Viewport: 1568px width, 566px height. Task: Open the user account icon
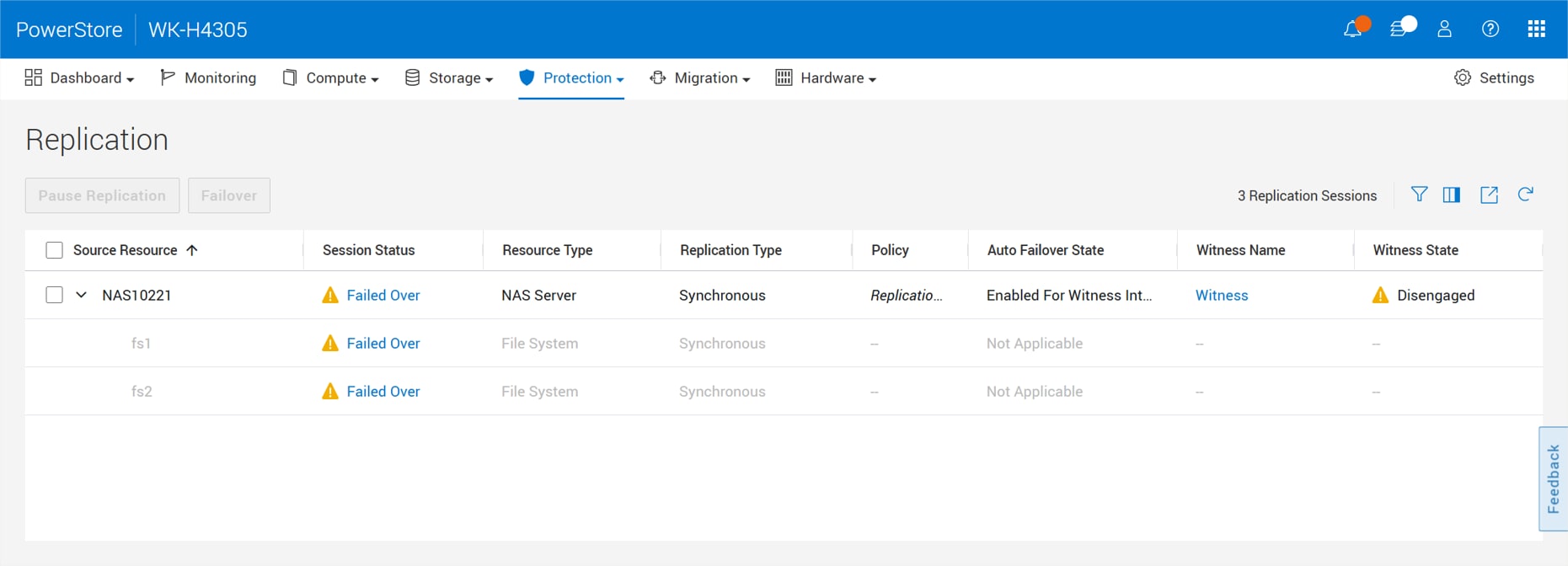[1444, 29]
